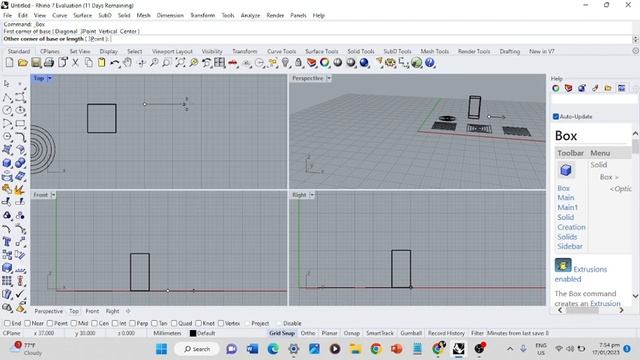Open the Top viewport dropdown arrow
640x360 pixels.
tap(50, 78)
